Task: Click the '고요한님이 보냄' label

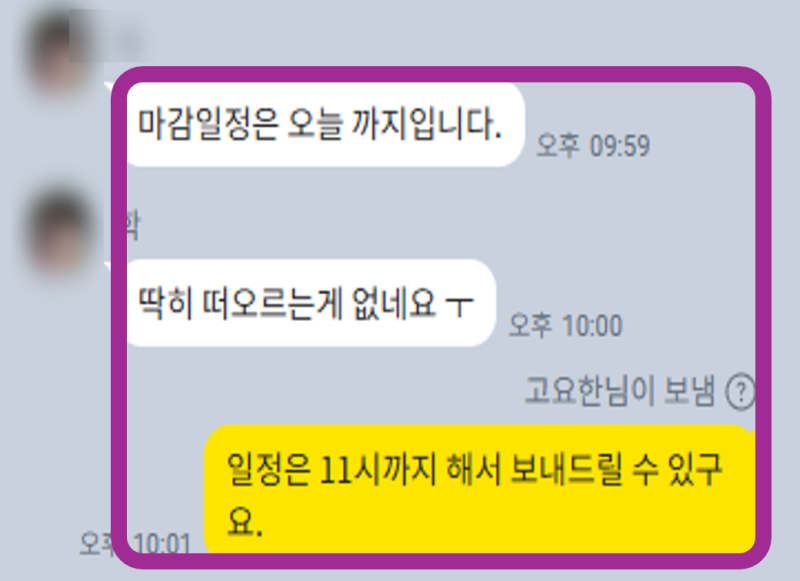Action: pos(619,391)
